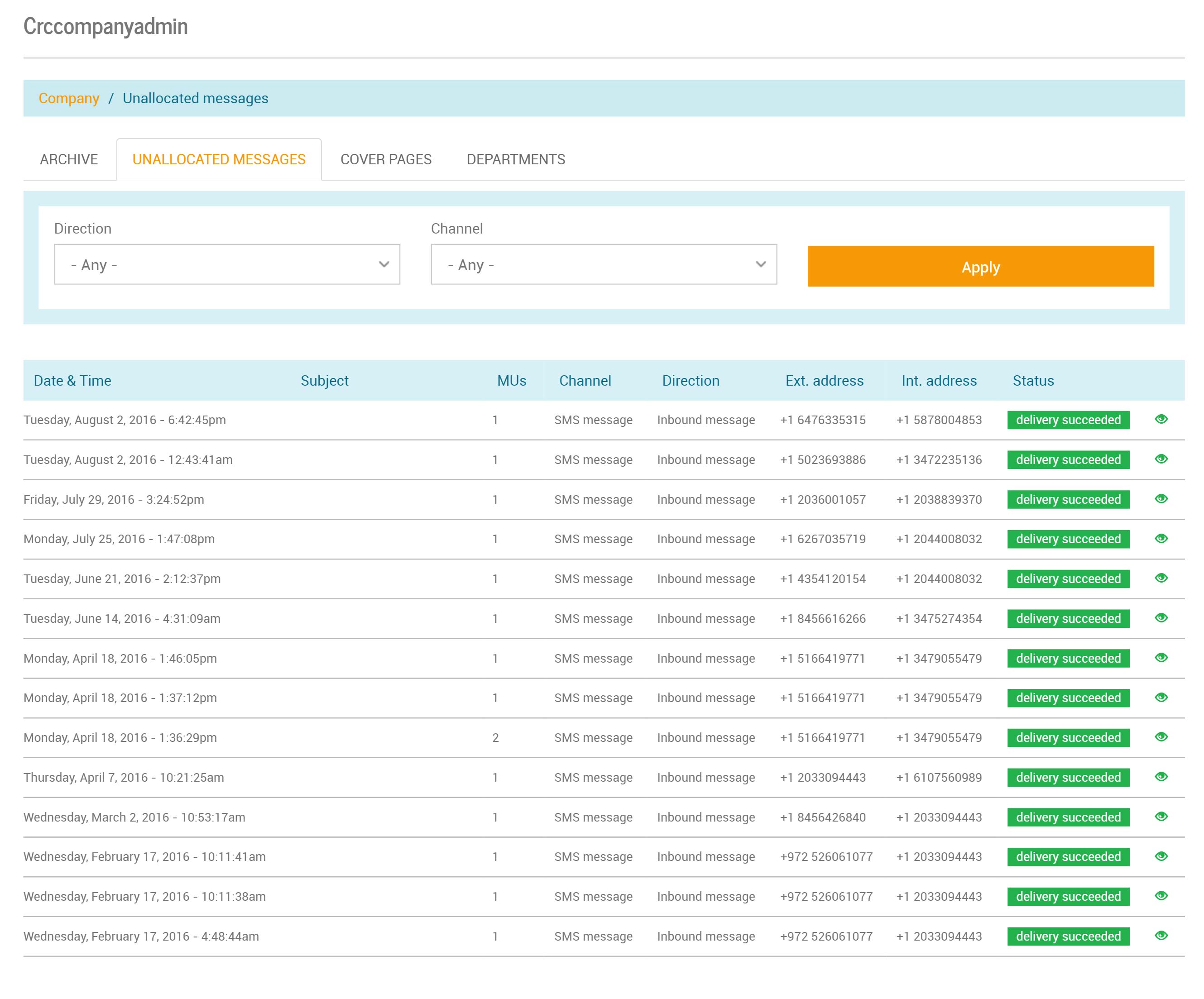1204x999 pixels.
Task: Open eye icon for February 17 10:11:41am row
Action: point(1161,856)
